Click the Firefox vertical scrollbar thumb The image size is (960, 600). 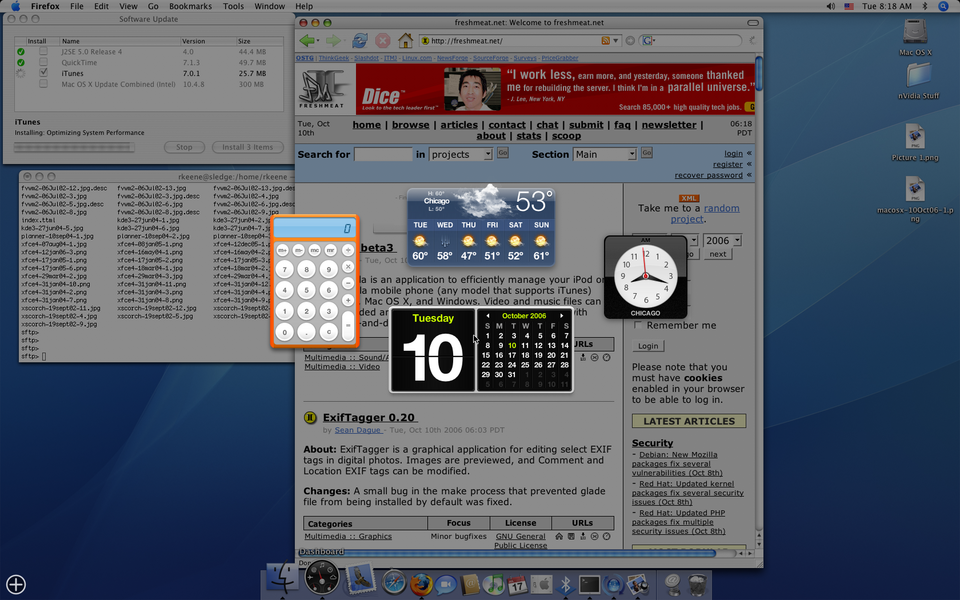[759, 73]
